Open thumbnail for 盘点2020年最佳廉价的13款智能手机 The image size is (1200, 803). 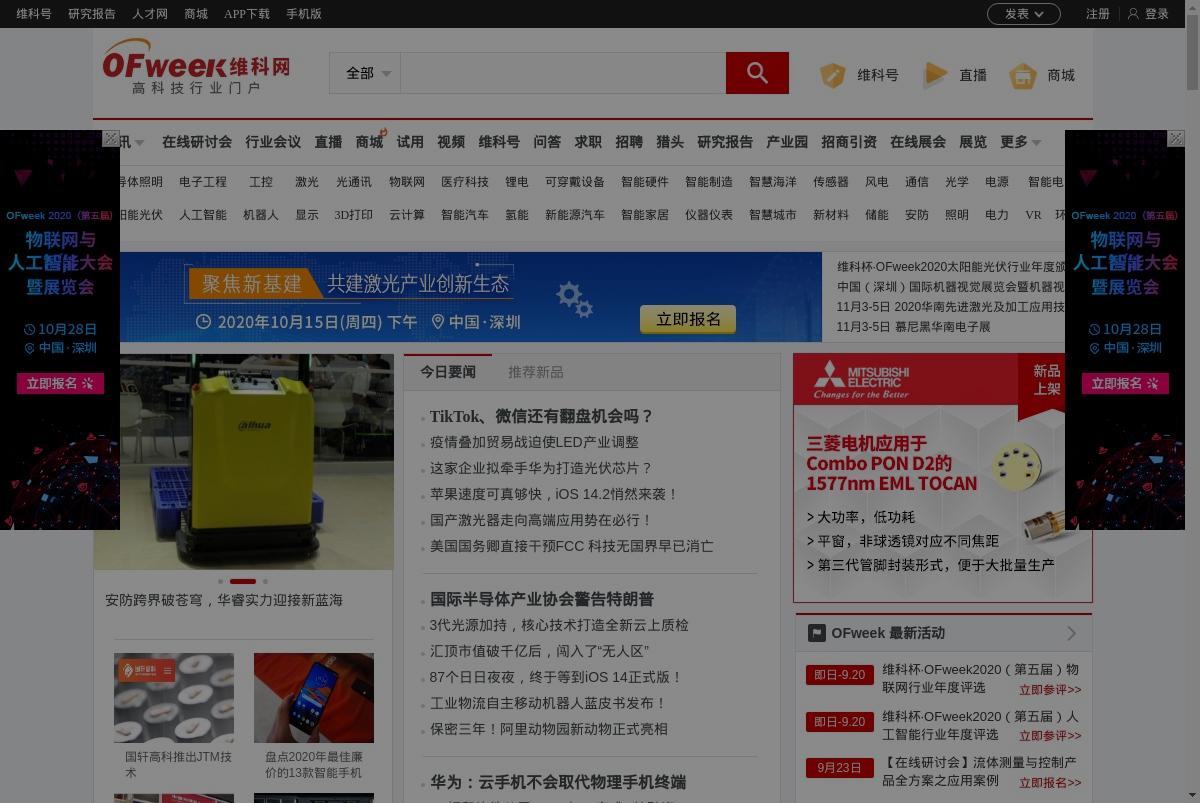[314, 698]
